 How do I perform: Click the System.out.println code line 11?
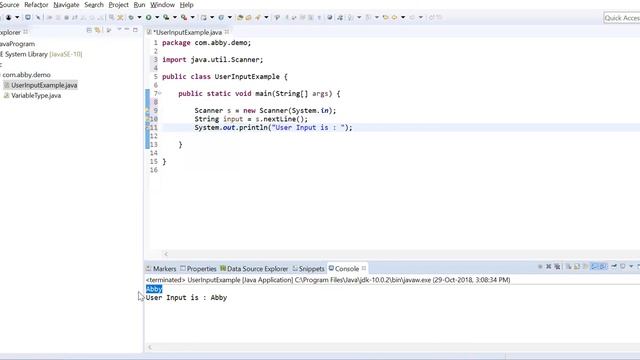tap(273, 127)
